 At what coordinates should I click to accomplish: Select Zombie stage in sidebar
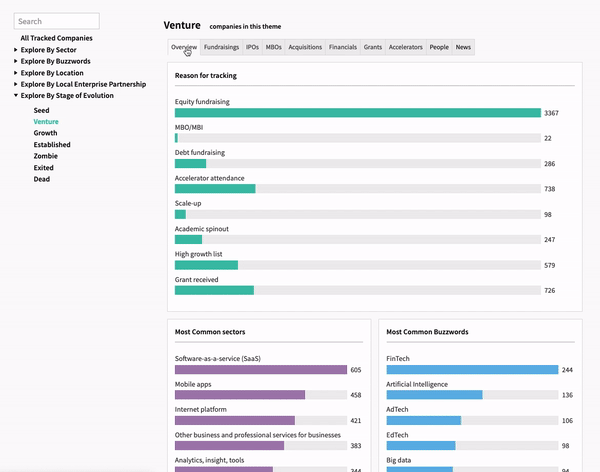(x=46, y=156)
